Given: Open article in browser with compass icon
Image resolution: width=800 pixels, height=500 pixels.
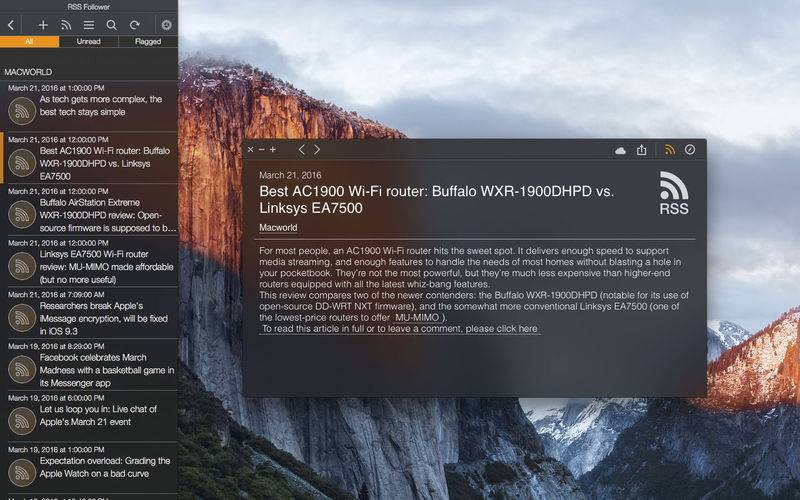Looking at the screenshot, I should click(690, 149).
